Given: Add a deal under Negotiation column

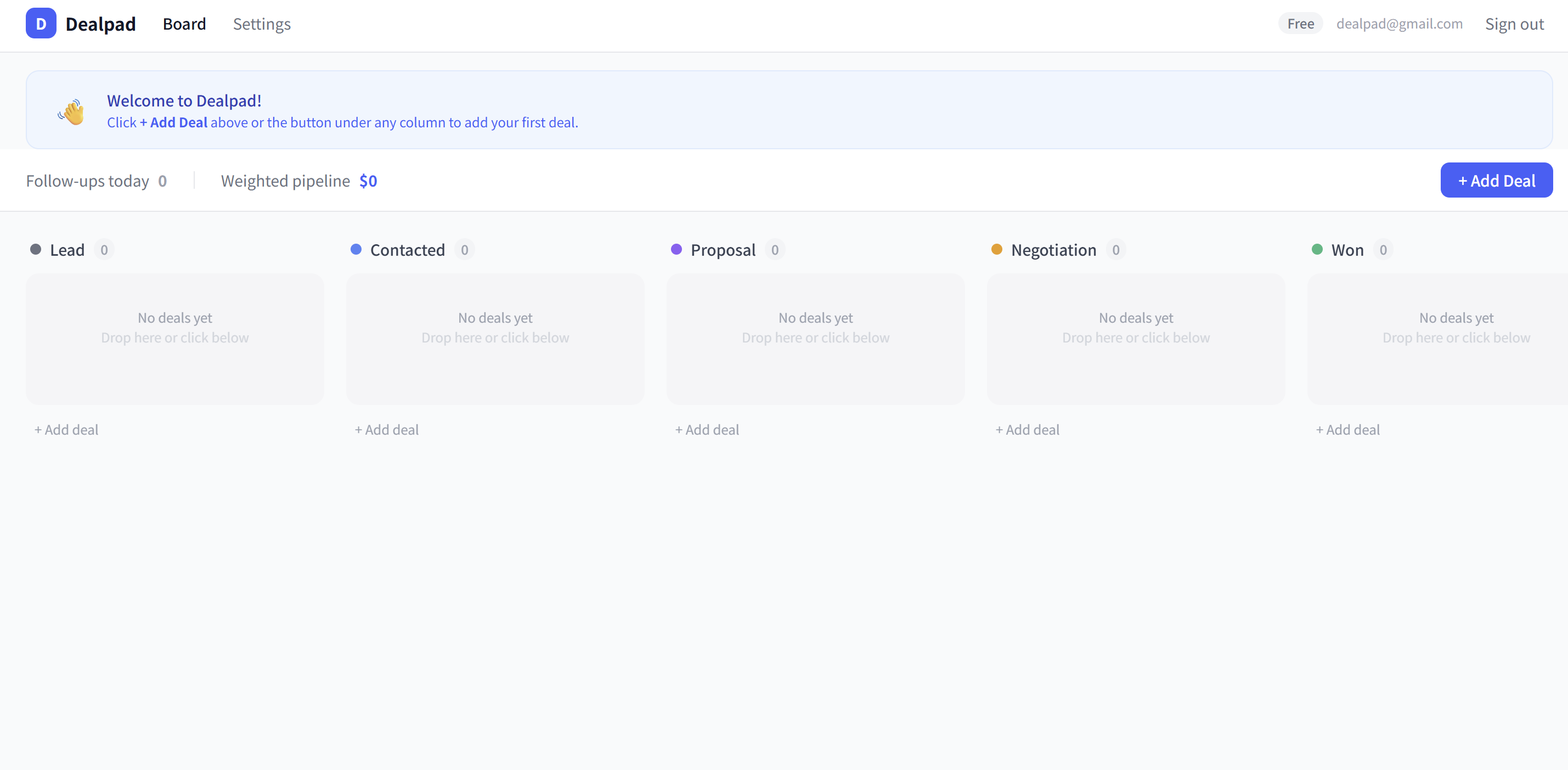Looking at the screenshot, I should tap(1027, 430).
